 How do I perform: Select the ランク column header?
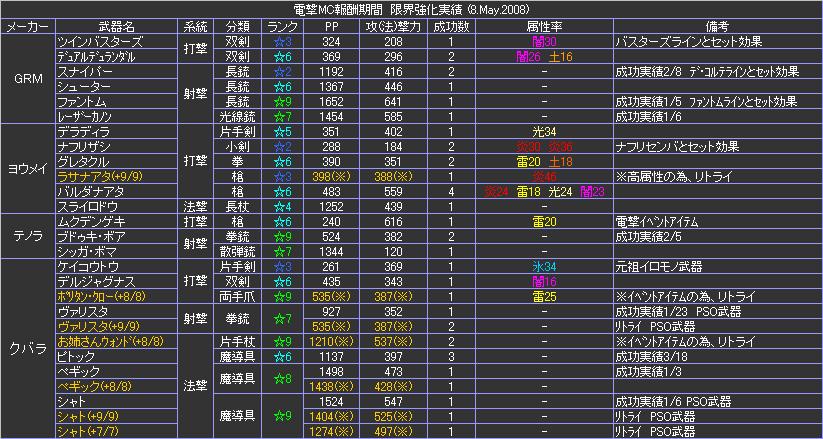[x=283, y=26]
